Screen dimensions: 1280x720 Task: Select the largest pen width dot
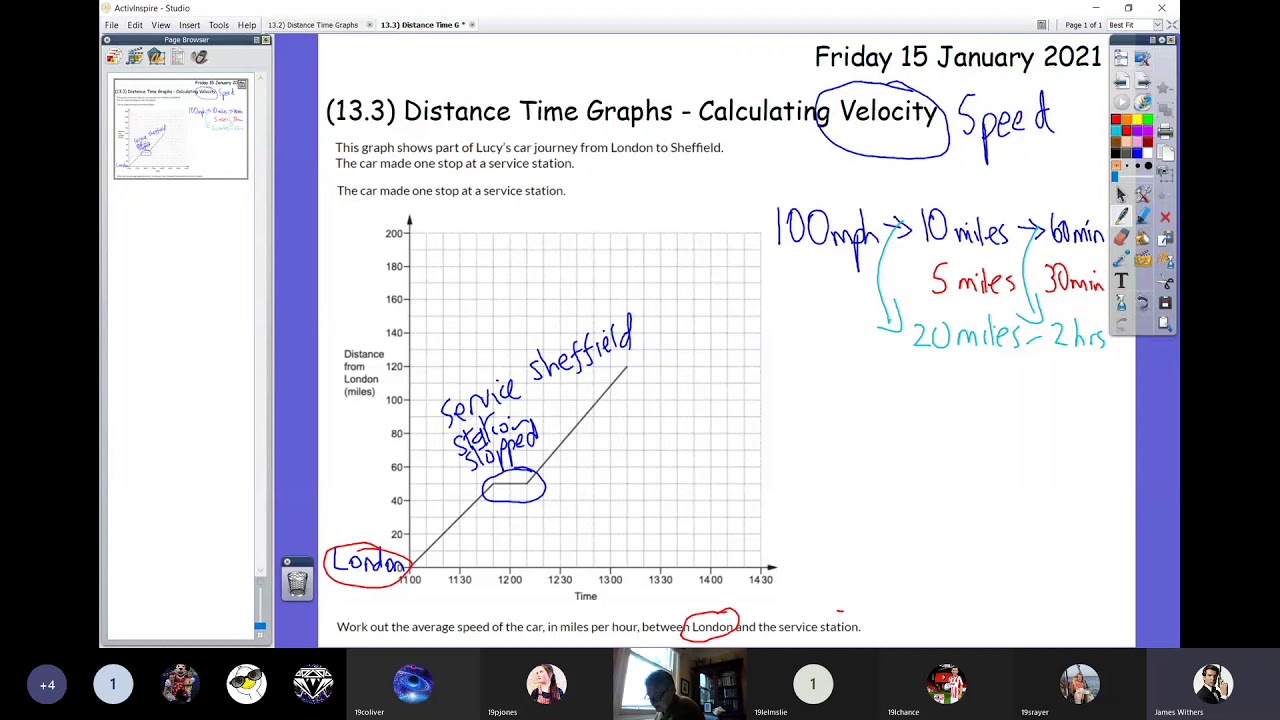click(1149, 165)
